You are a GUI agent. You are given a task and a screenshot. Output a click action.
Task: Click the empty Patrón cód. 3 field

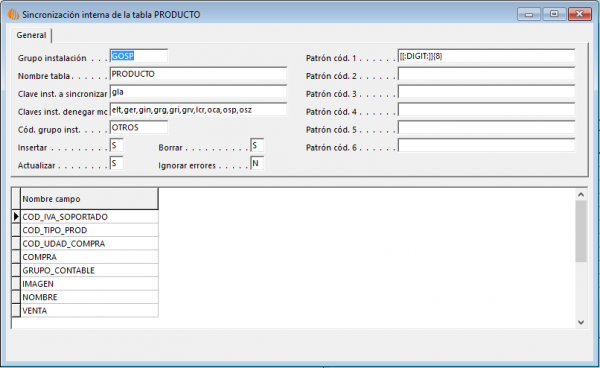click(486, 92)
